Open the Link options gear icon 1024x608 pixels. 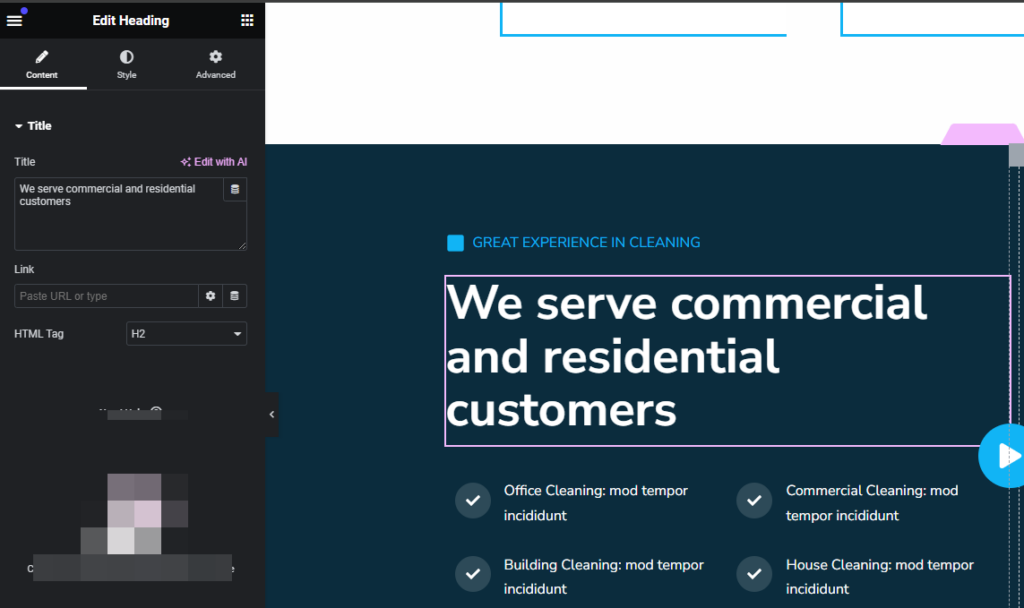tap(210, 296)
